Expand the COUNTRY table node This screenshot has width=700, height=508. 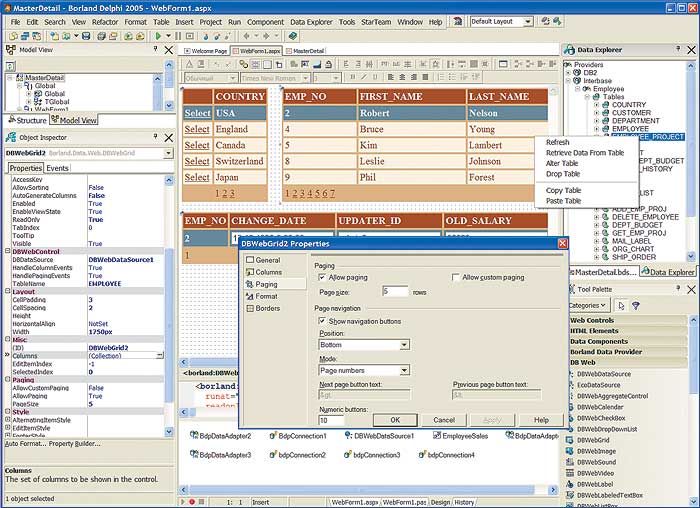(x=596, y=105)
